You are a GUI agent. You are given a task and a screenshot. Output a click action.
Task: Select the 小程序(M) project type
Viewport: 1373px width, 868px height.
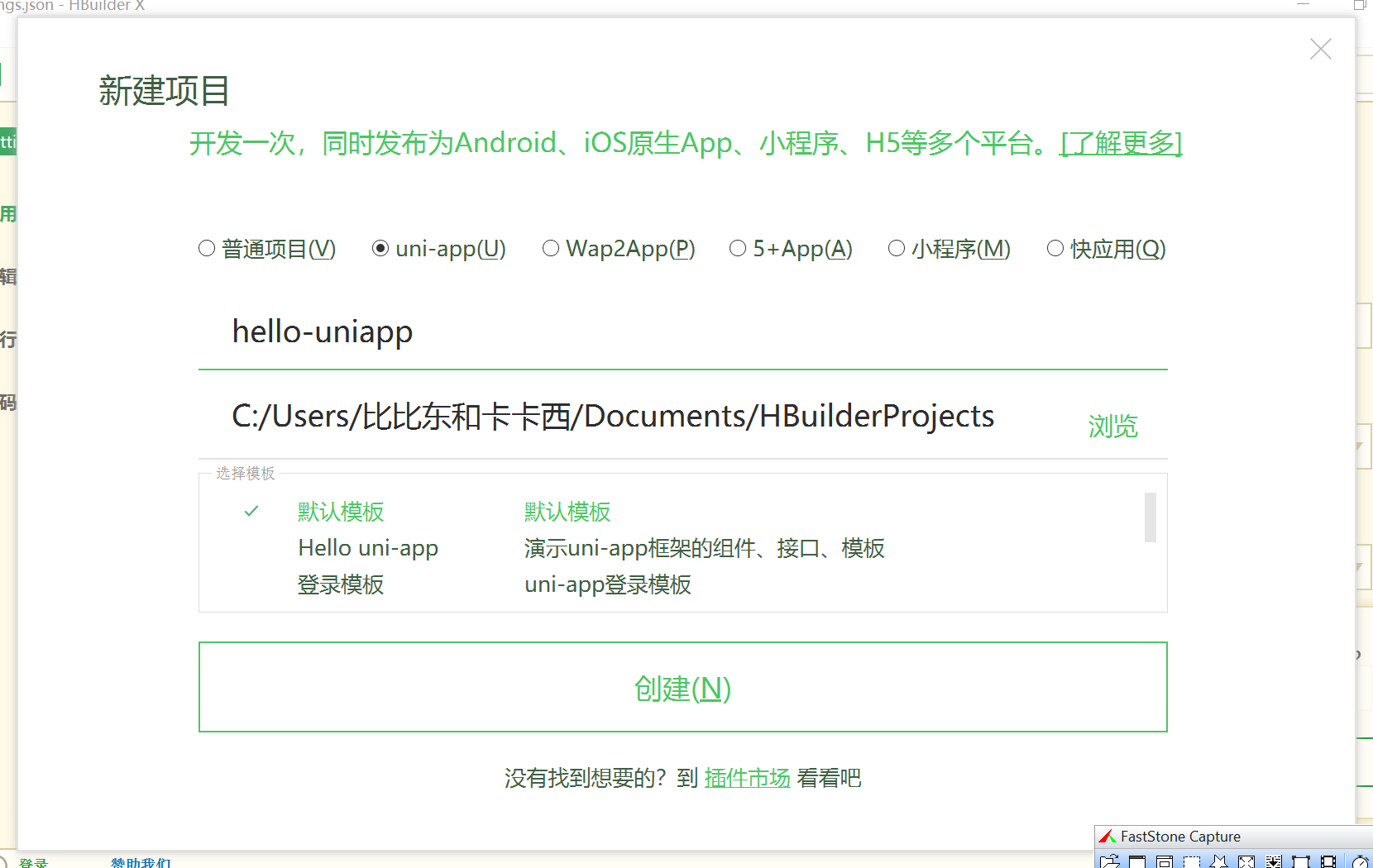tap(950, 249)
